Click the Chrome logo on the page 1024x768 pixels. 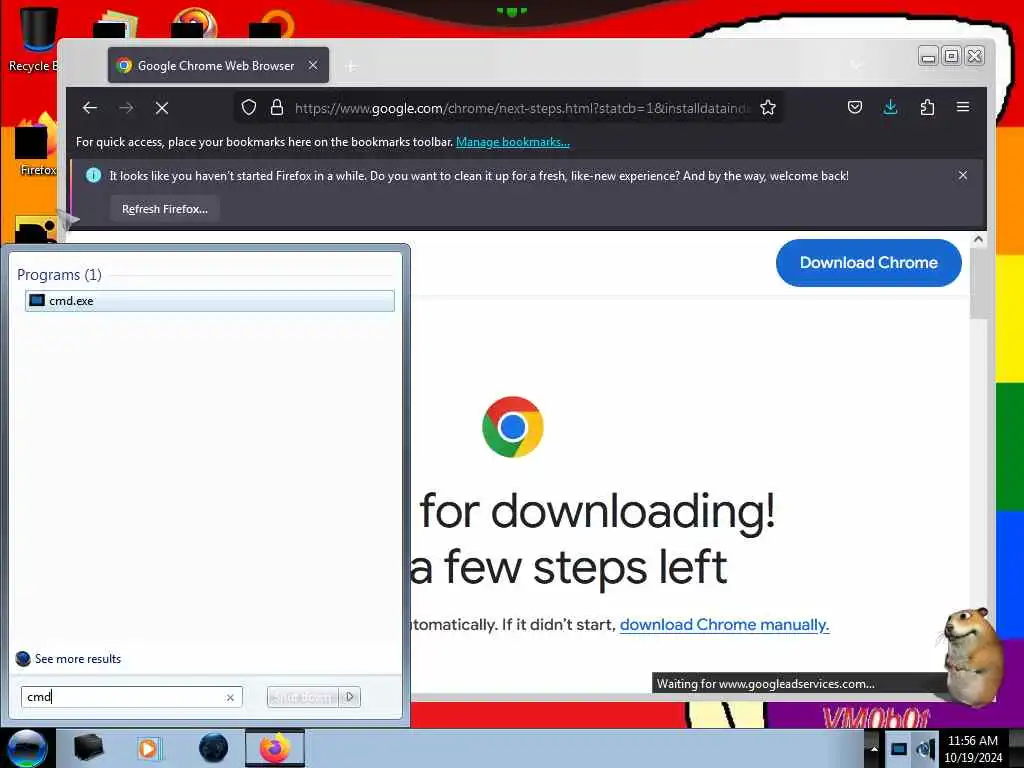(513, 427)
